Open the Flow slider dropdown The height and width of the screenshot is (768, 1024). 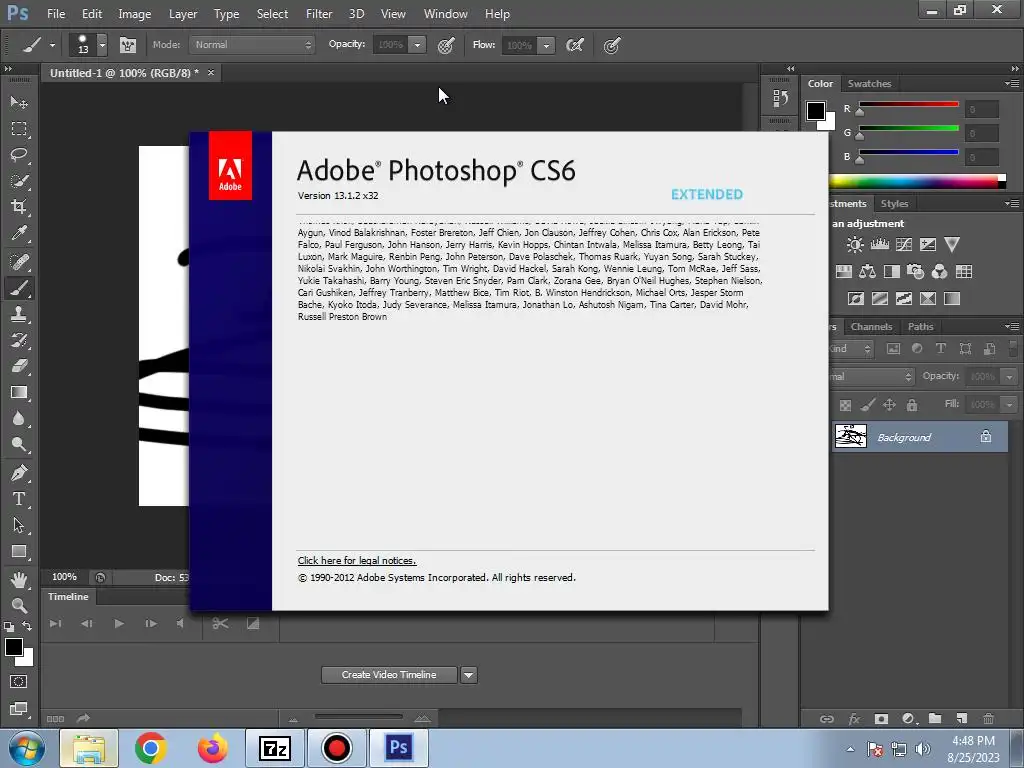click(x=546, y=45)
